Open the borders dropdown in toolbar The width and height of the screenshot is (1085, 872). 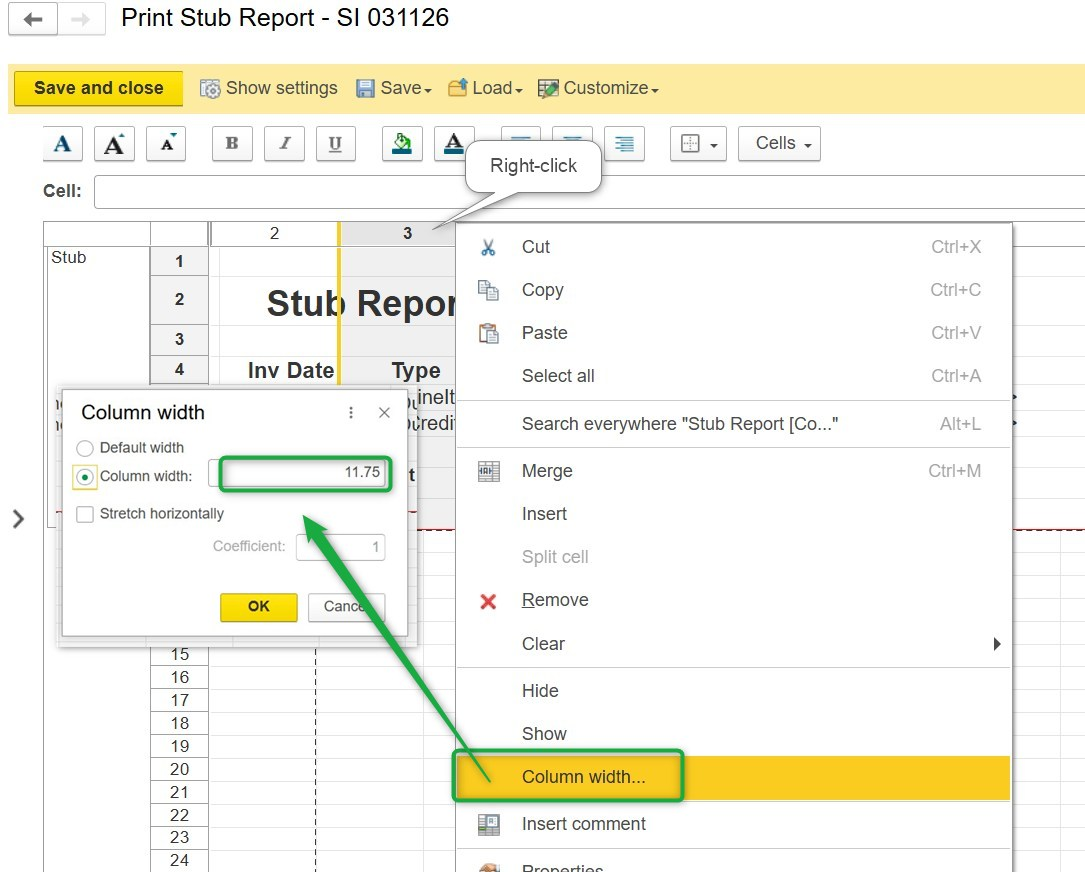698,144
